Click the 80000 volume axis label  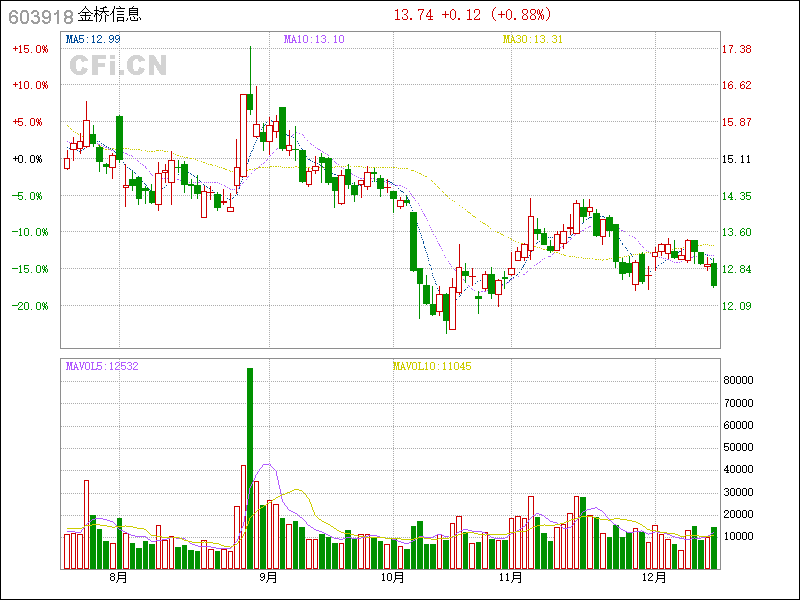pos(738,380)
